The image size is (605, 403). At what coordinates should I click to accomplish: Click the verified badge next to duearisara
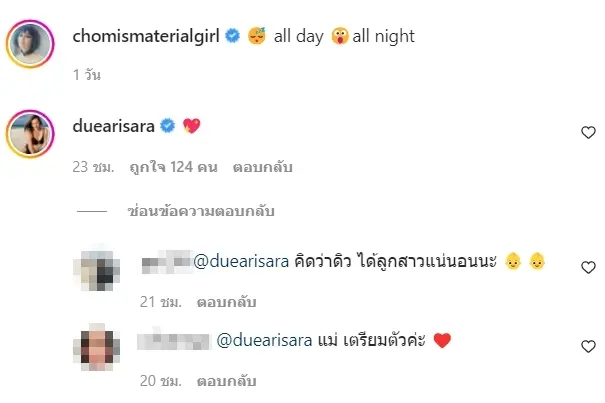point(167,126)
